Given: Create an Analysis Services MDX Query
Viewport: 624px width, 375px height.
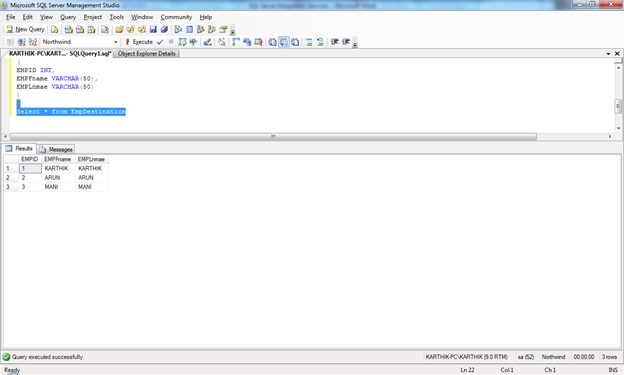Looking at the screenshot, I should coord(68,29).
